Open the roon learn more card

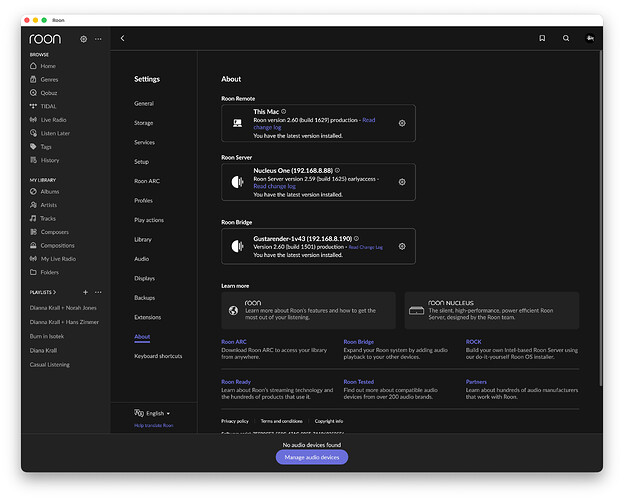tap(308, 311)
